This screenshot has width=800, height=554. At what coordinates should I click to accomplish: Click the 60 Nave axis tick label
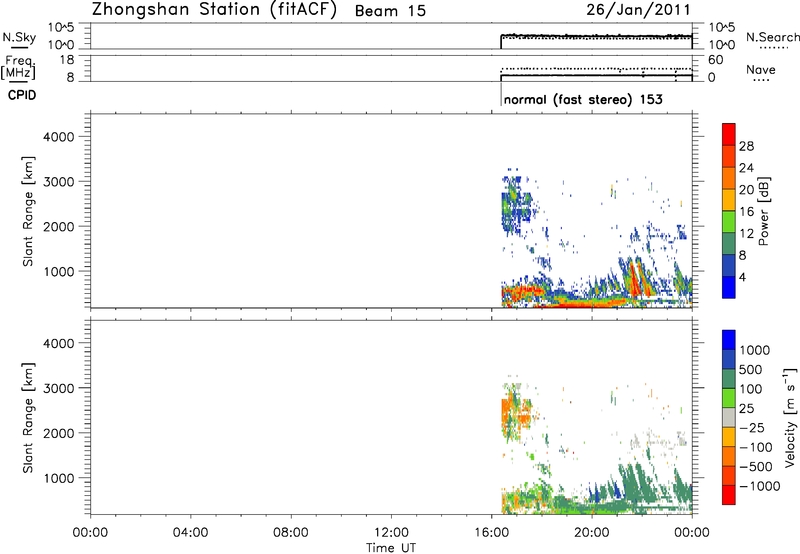pos(716,60)
